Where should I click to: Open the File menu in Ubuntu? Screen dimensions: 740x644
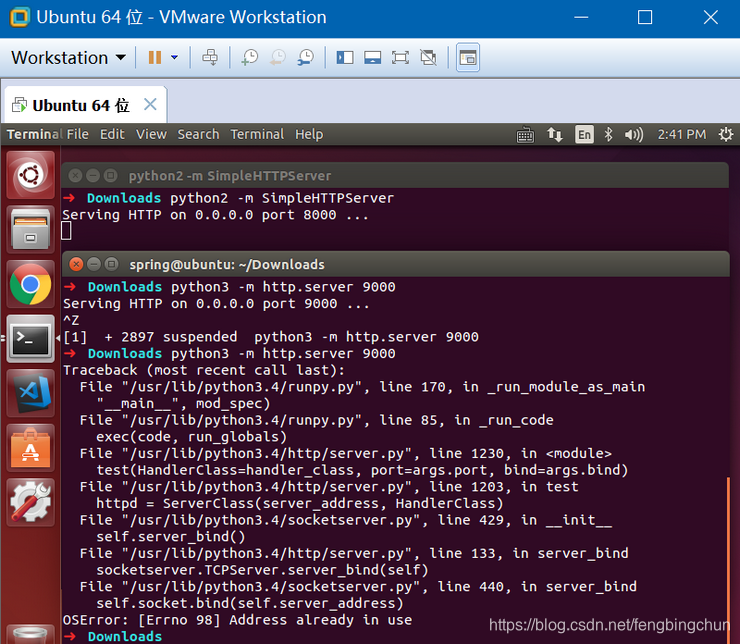pyautogui.click(x=77, y=134)
